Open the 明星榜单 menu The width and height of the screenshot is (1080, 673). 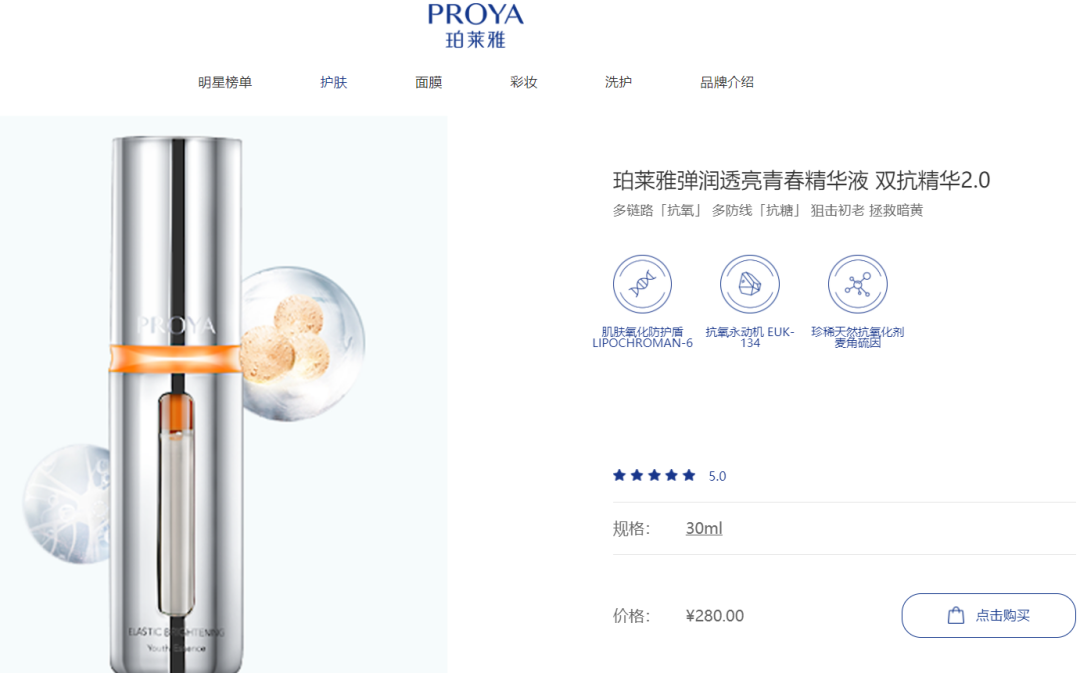225,83
